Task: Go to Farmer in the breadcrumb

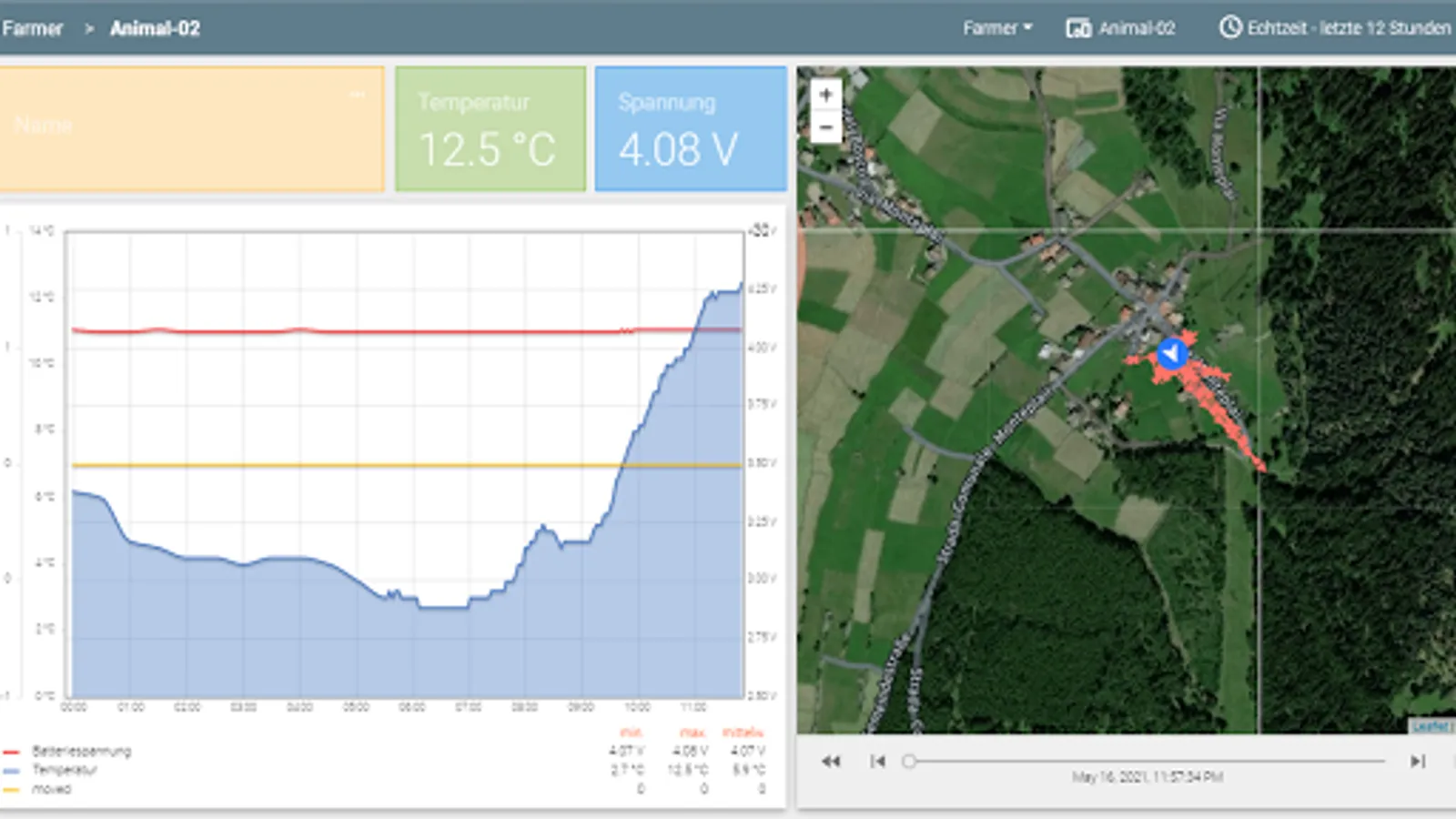Action: tap(32, 28)
